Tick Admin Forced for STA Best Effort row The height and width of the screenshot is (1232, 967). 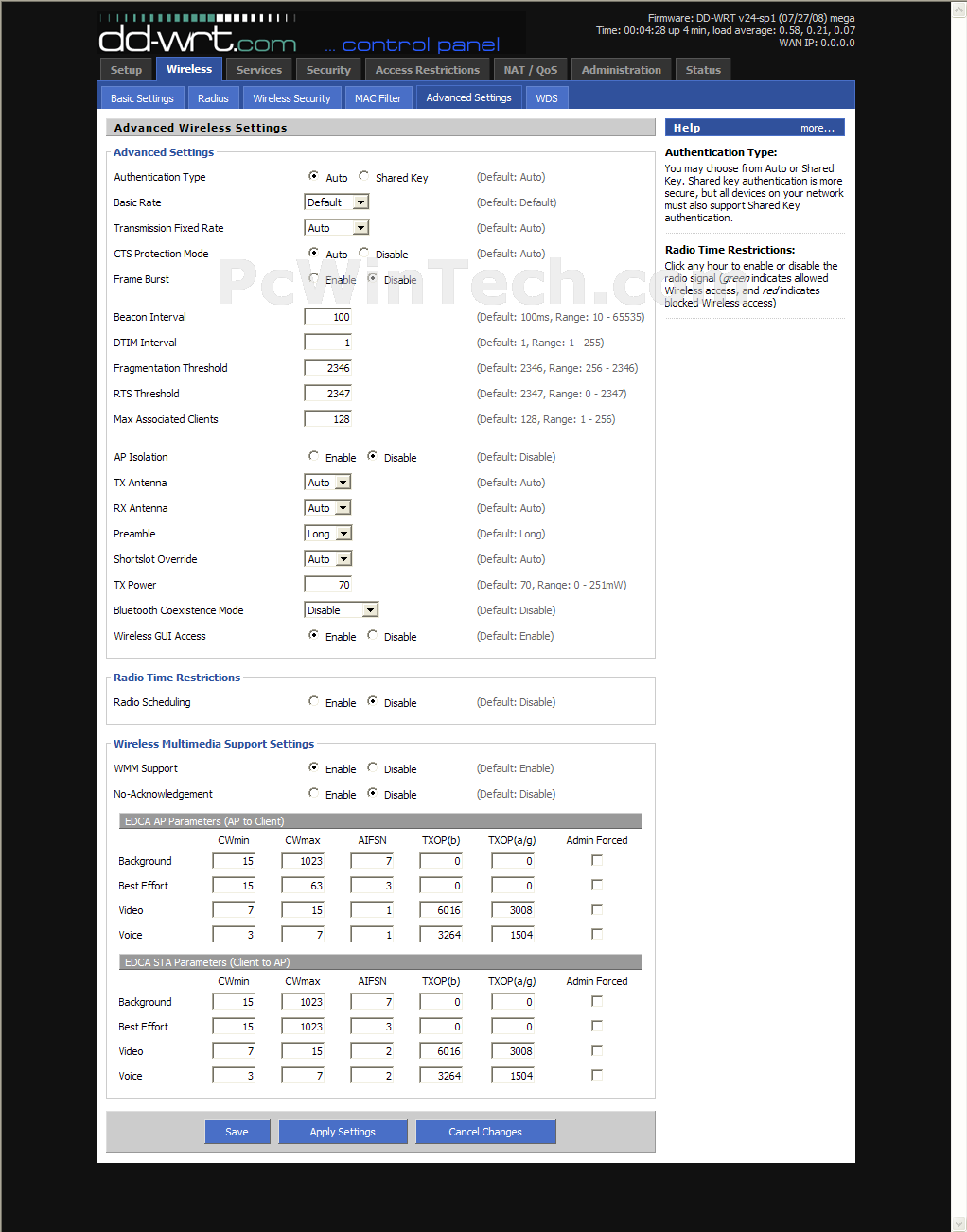pos(596,1026)
